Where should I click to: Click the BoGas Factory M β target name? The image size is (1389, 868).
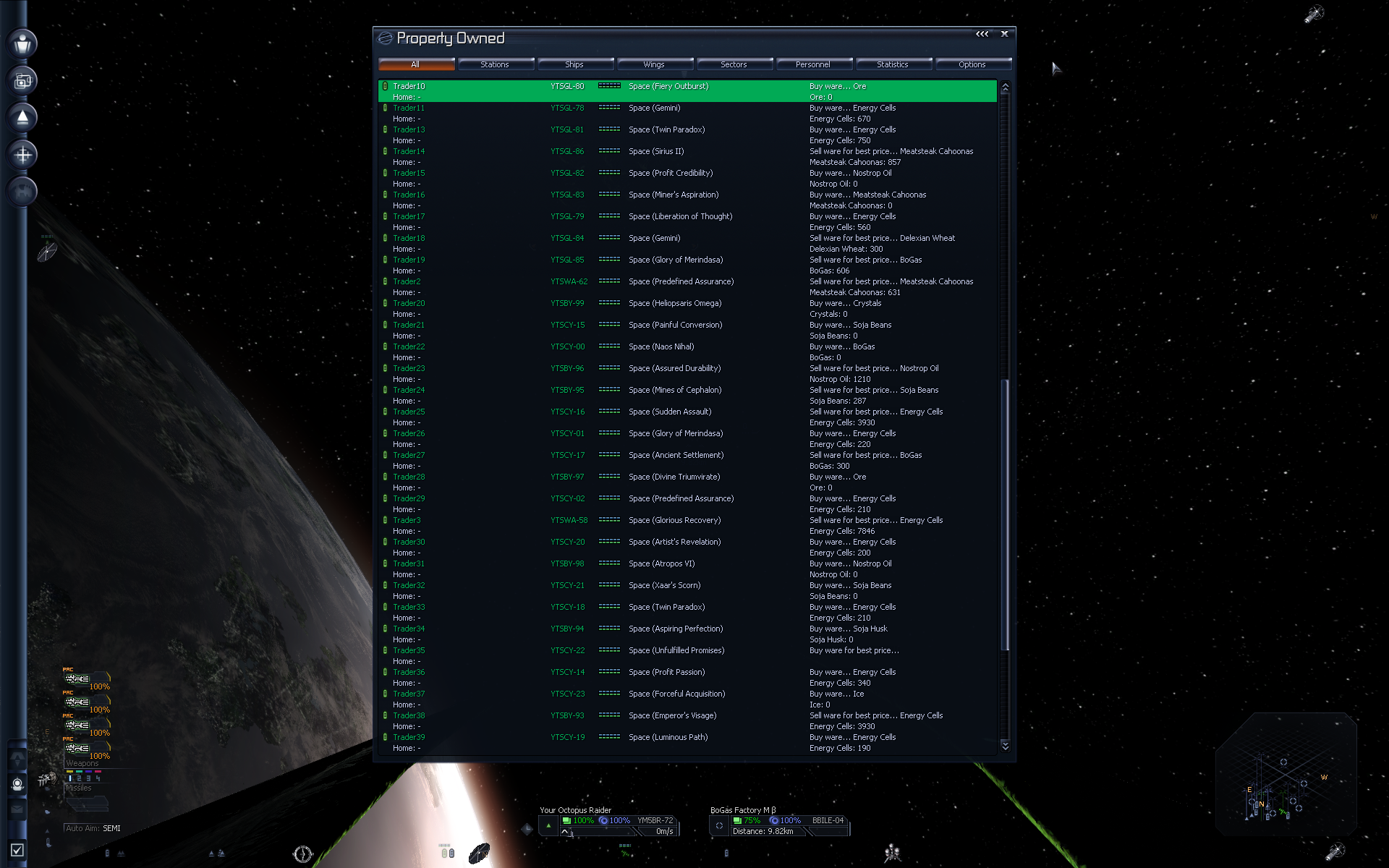coord(743,810)
